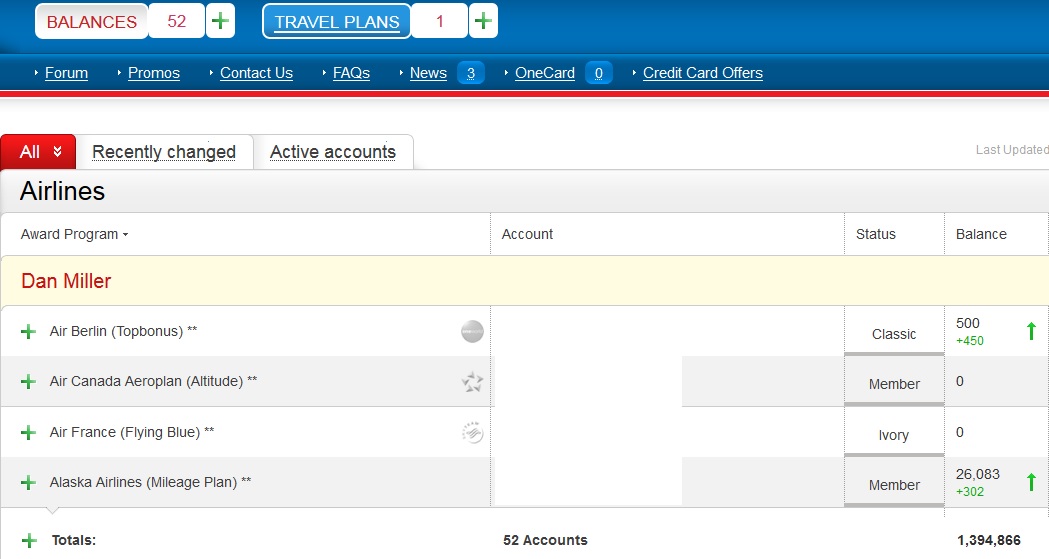This screenshot has width=1049, height=559.
Task: Click the Air Canada Aeroplan logo icon
Action: 472,382
